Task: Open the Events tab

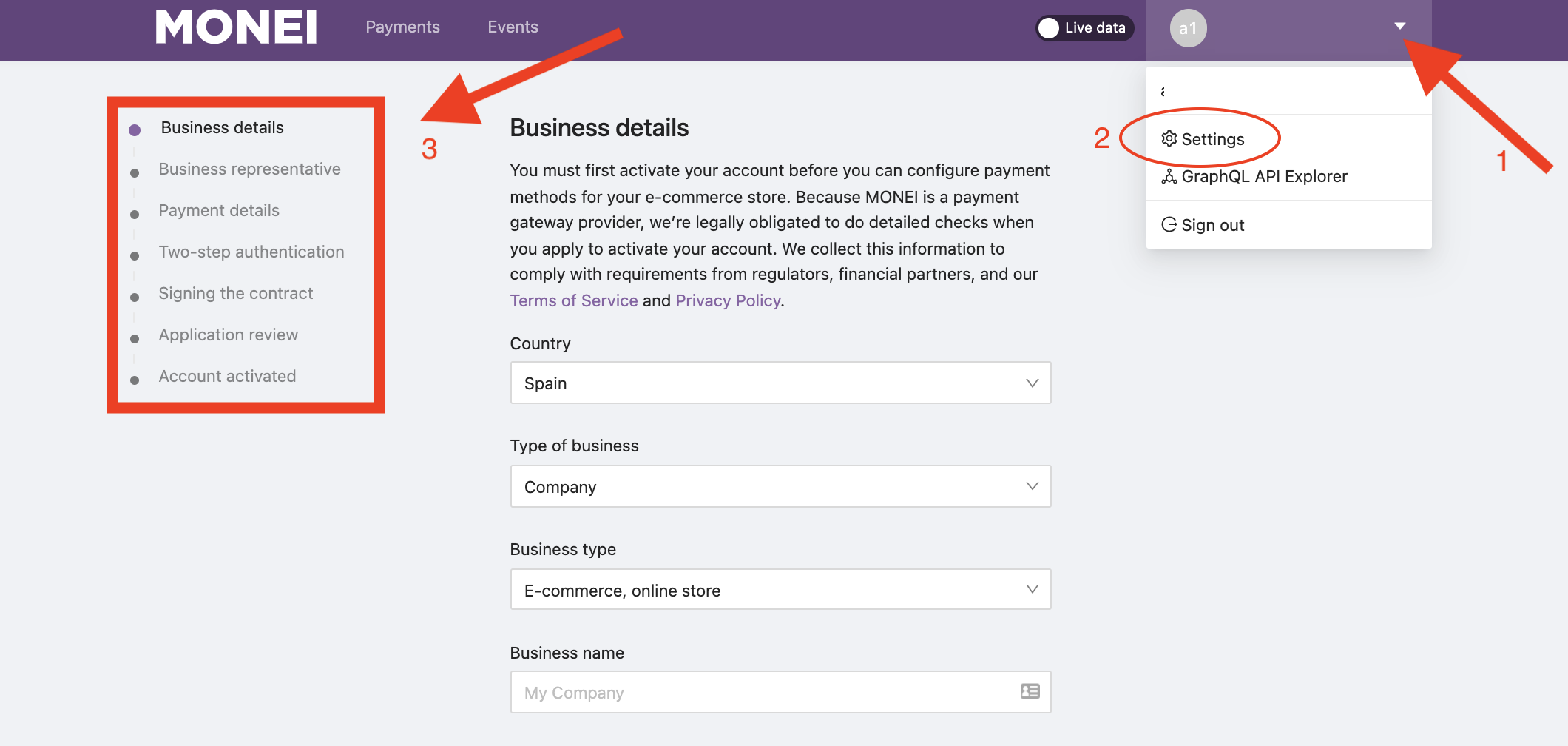Action: pos(513,27)
